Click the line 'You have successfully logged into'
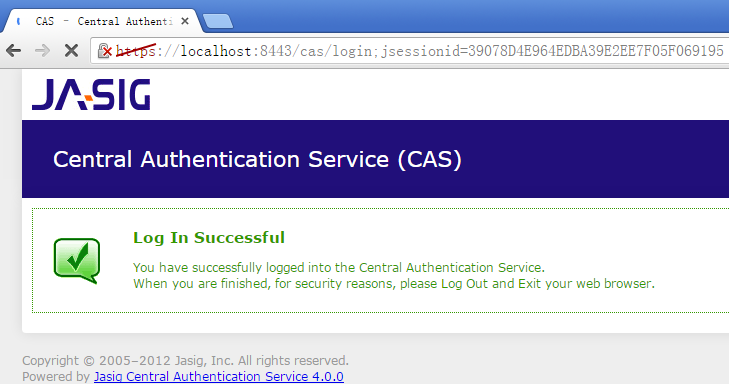This screenshot has height=384, width=729. tap(338, 268)
